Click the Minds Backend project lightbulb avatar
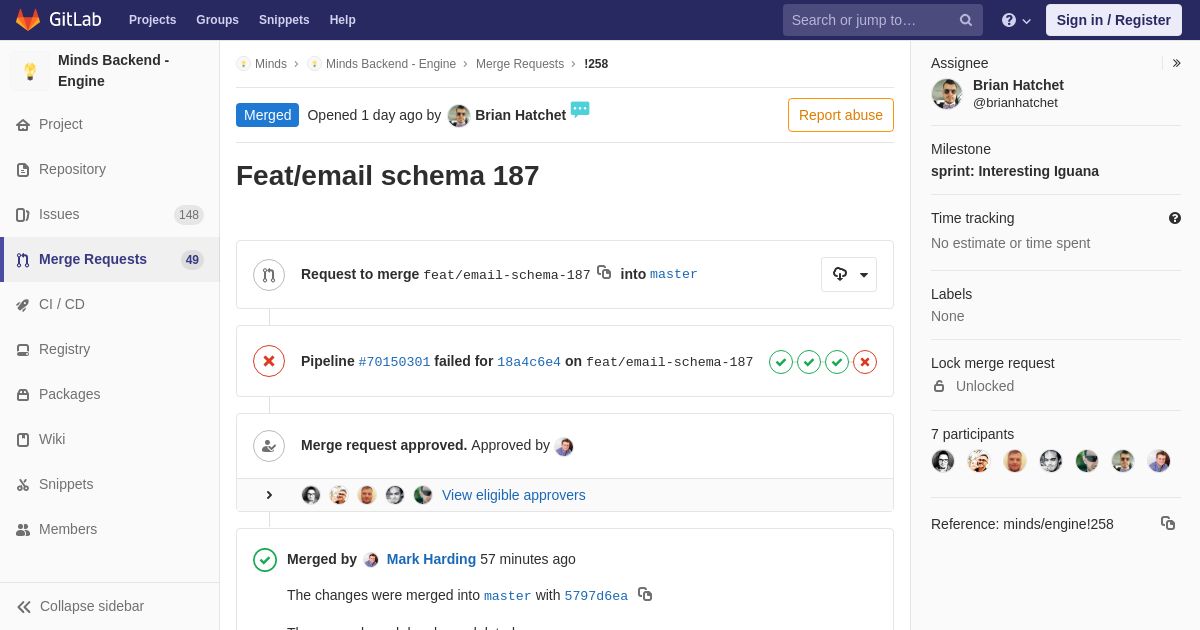This screenshot has width=1200, height=630. (30, 71)
